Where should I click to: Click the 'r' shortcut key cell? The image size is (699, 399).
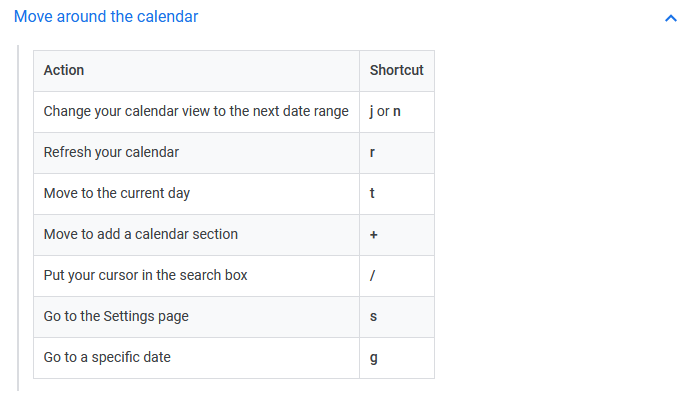coord(397,152)
